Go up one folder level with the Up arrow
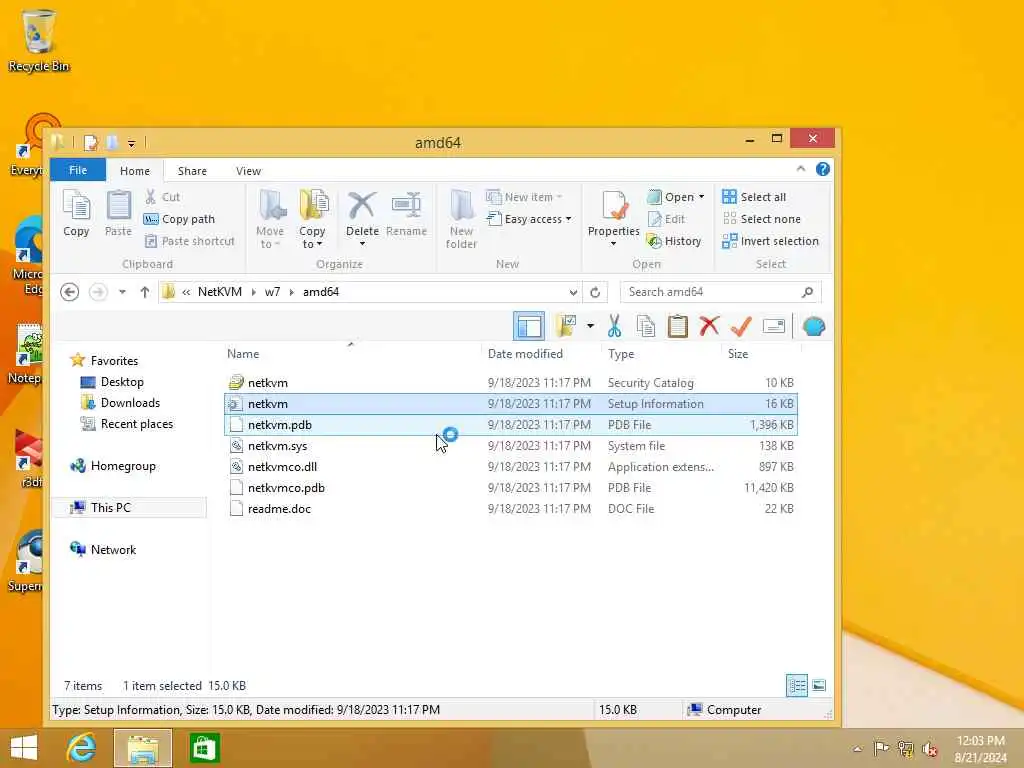The image size is (1024, 768). point(145,292)
